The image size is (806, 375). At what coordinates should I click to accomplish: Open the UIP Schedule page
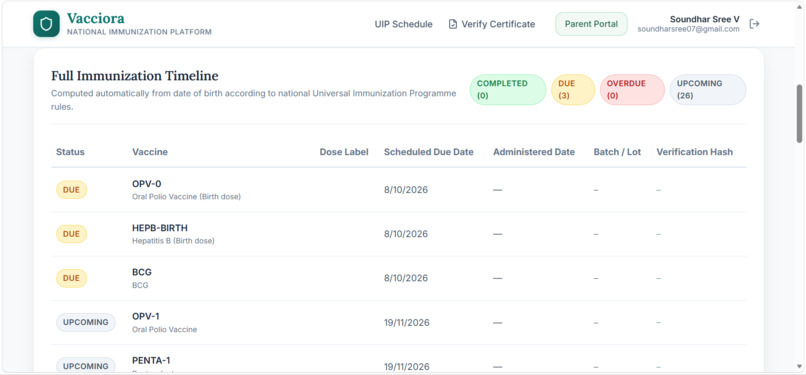tap(404, 24)
